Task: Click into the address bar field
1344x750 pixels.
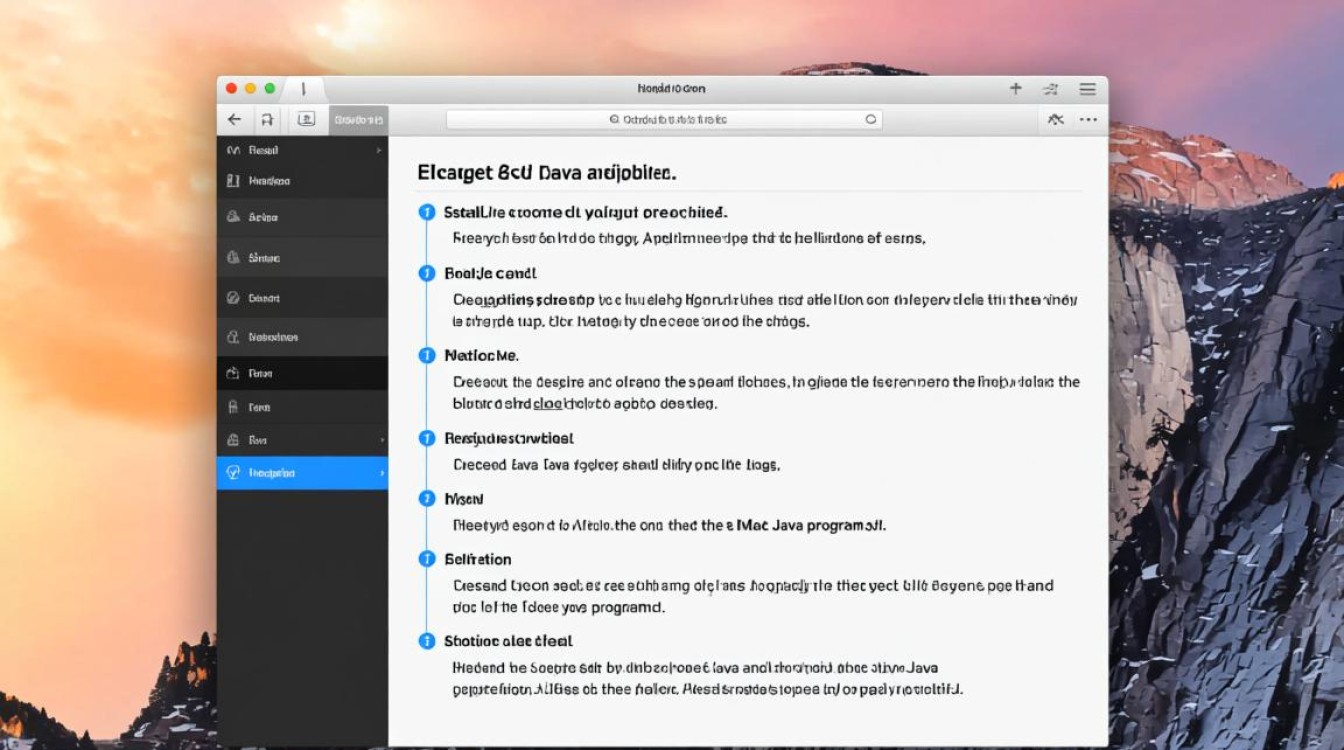Action: pos(740,119)
